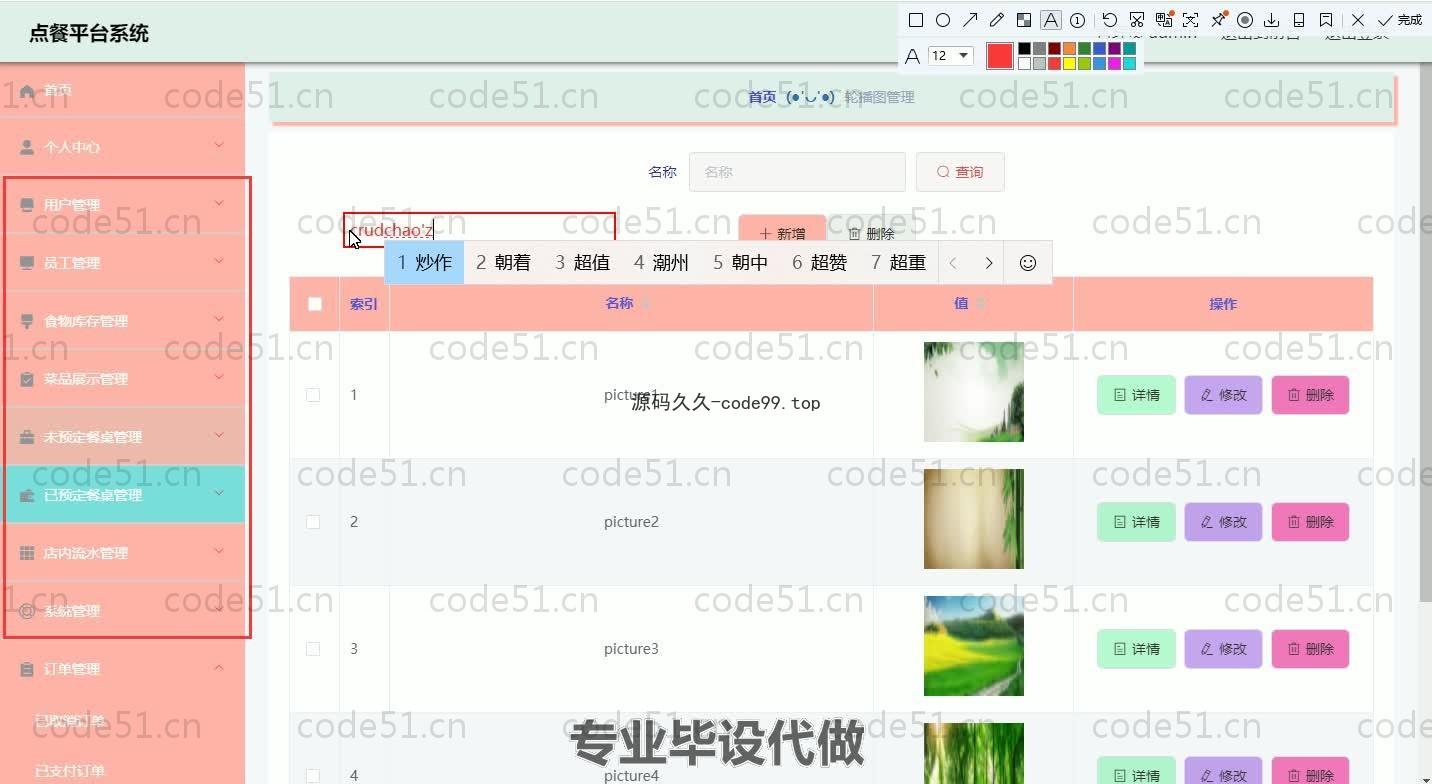Open the font size 12 dropdown
Screen dimensions: 1432x784
[x=950, y=56]
